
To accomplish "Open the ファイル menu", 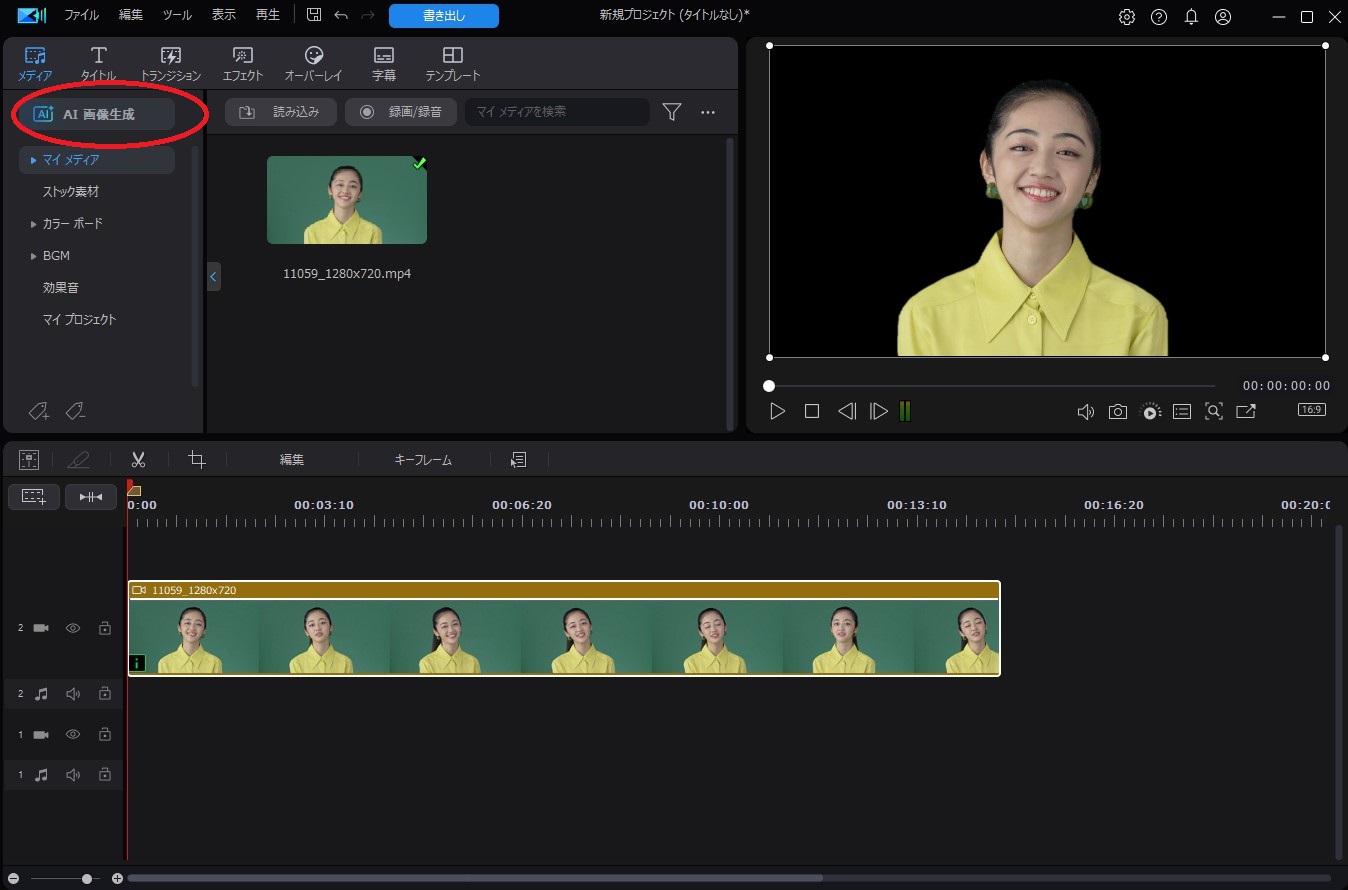I will coord(80,15).
